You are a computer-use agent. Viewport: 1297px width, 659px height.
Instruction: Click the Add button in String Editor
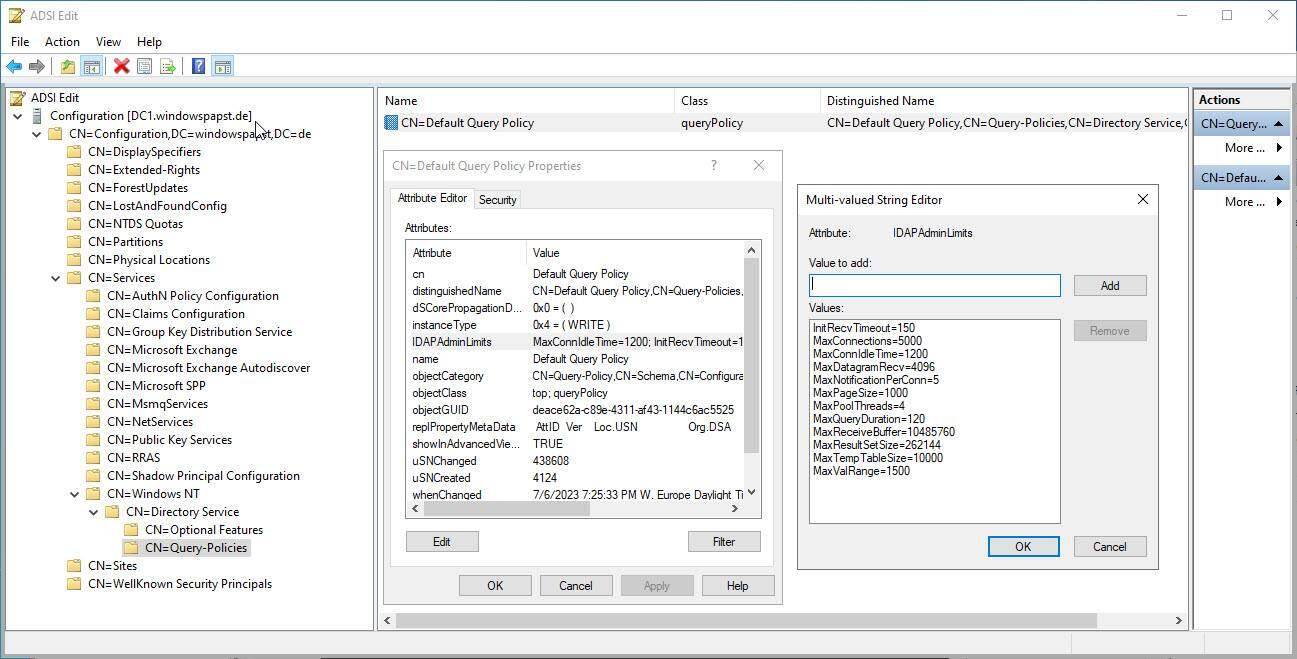click(x=1109, y=286)
